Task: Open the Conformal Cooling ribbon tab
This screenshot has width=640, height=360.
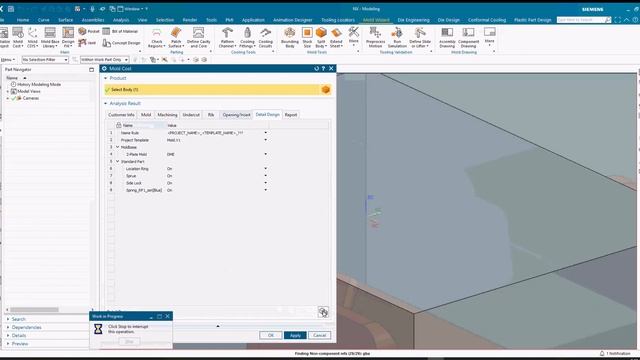Action: pyautogui.click(x=487, y=20)
